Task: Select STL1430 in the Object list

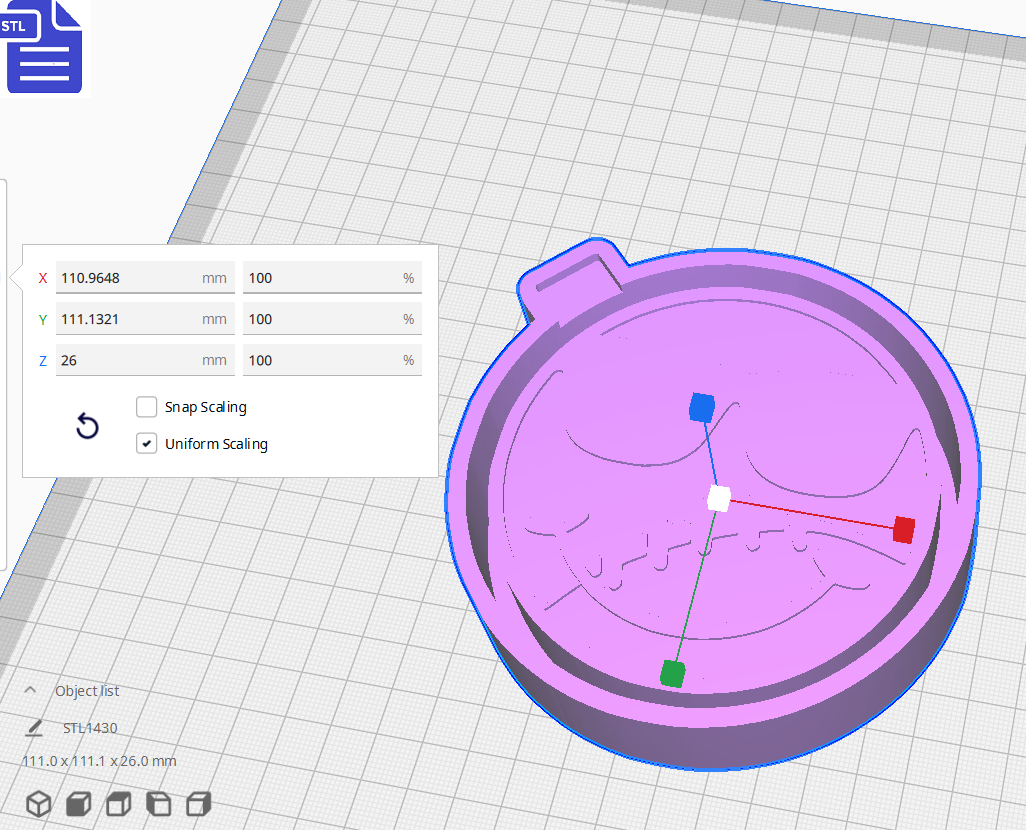Action: pos(90,728)
